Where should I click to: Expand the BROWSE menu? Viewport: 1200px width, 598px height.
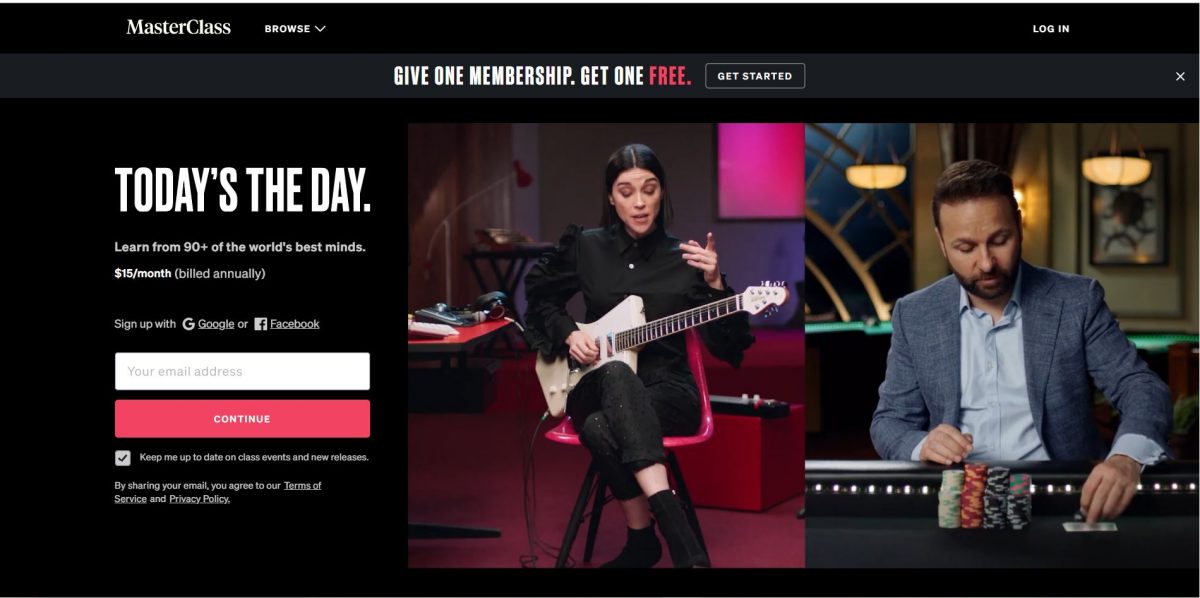[x=295, y=29]
